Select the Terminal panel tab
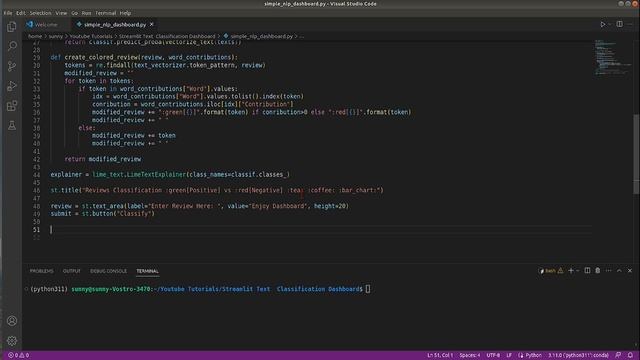 147,271
